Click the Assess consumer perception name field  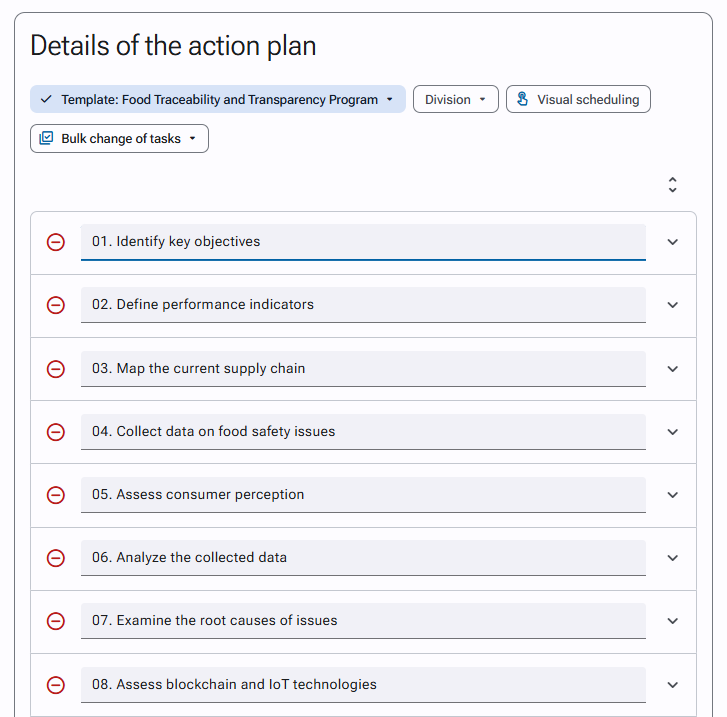click(x=363, y=495)
